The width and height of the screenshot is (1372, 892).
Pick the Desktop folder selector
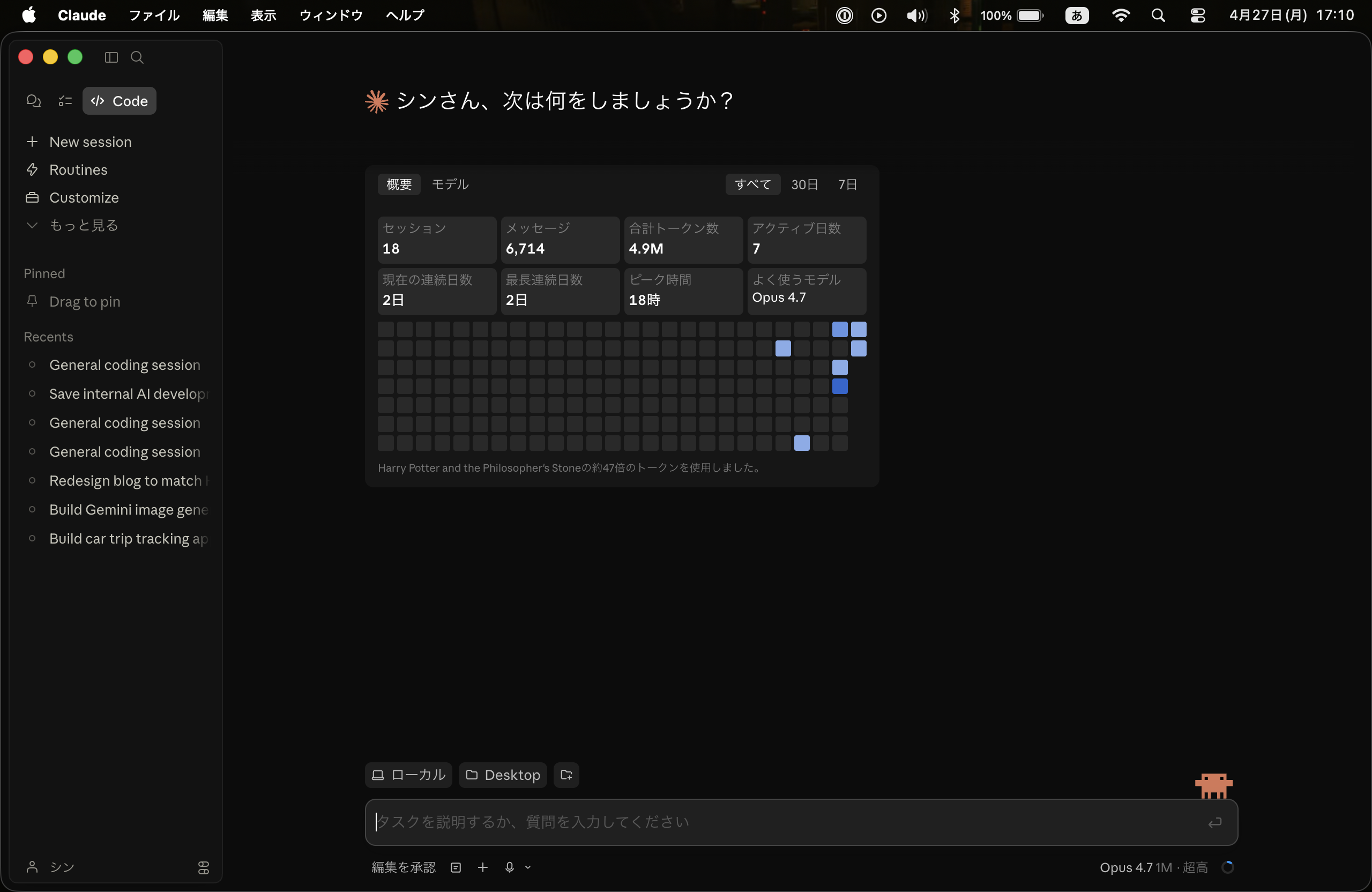[503, 775]
